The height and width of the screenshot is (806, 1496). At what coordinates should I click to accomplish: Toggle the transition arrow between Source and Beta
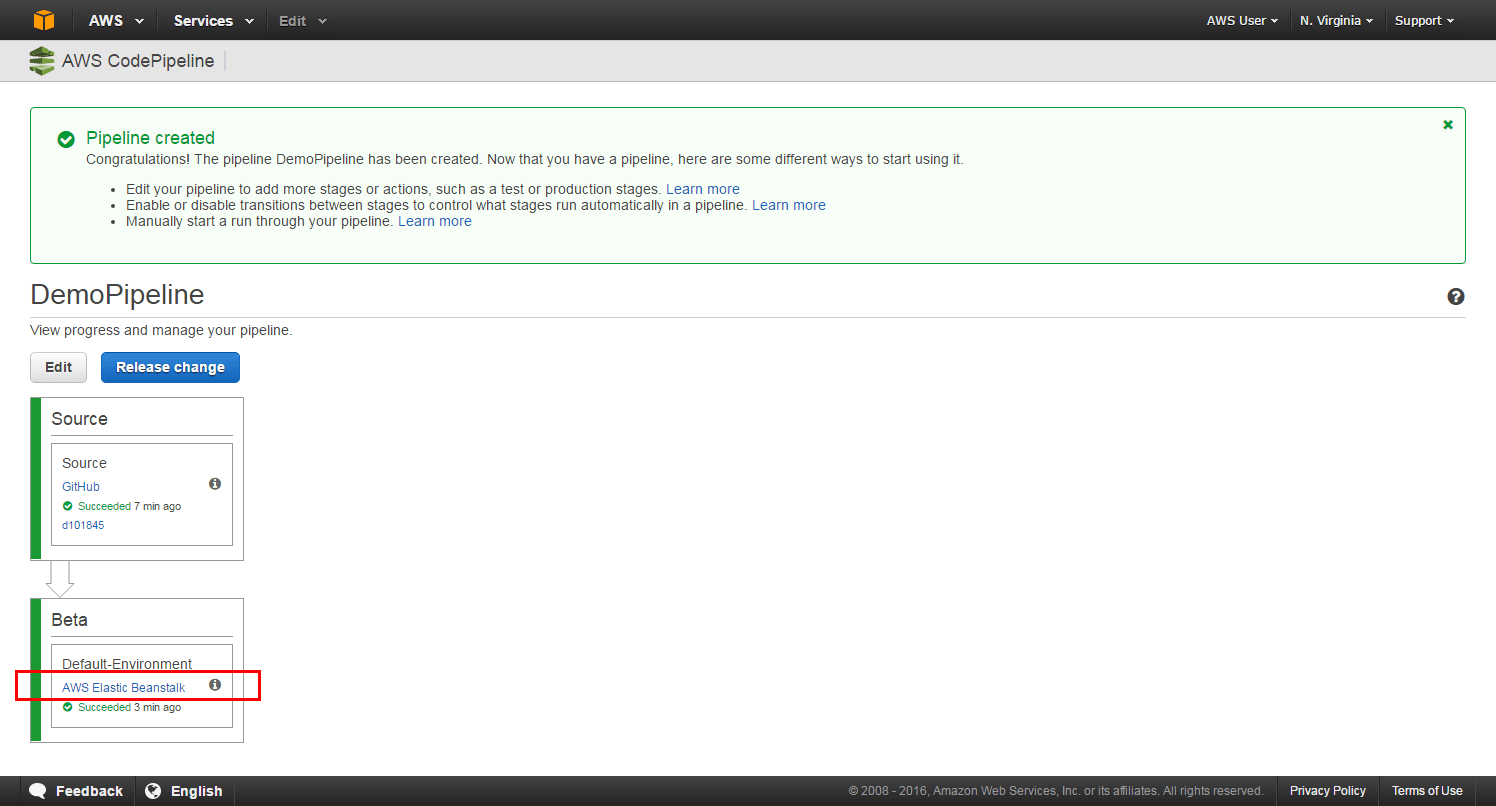tap(60, 578)
